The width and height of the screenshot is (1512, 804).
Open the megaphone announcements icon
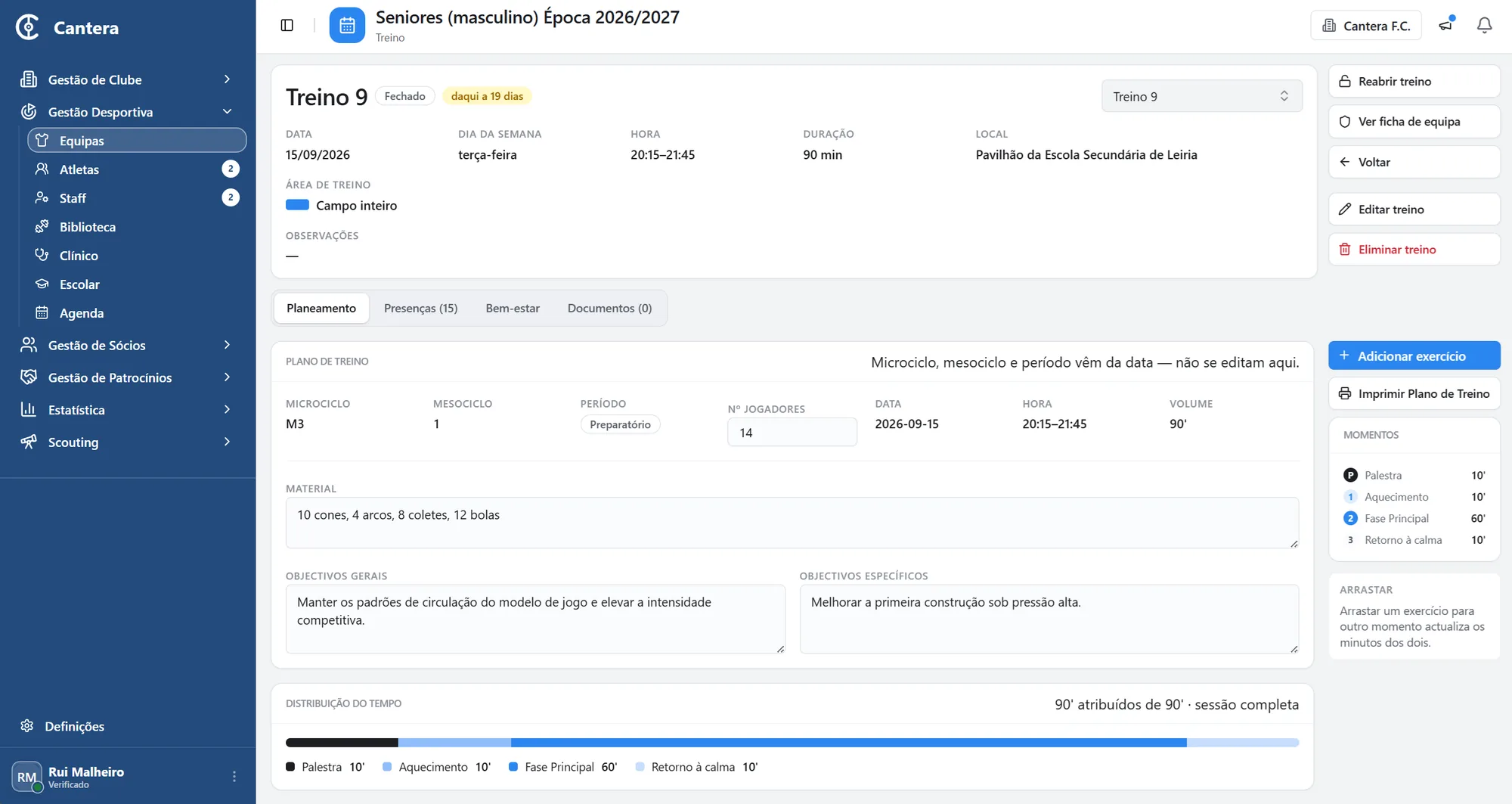click(1445, 26)
